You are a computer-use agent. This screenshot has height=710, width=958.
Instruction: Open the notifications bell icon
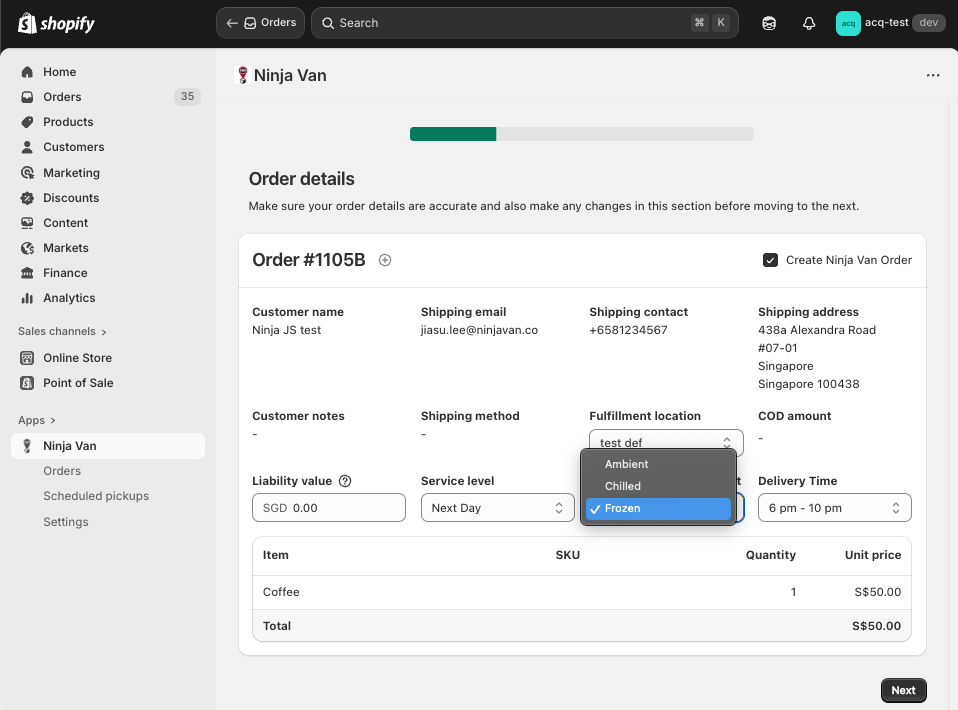[x=809, y=23]
